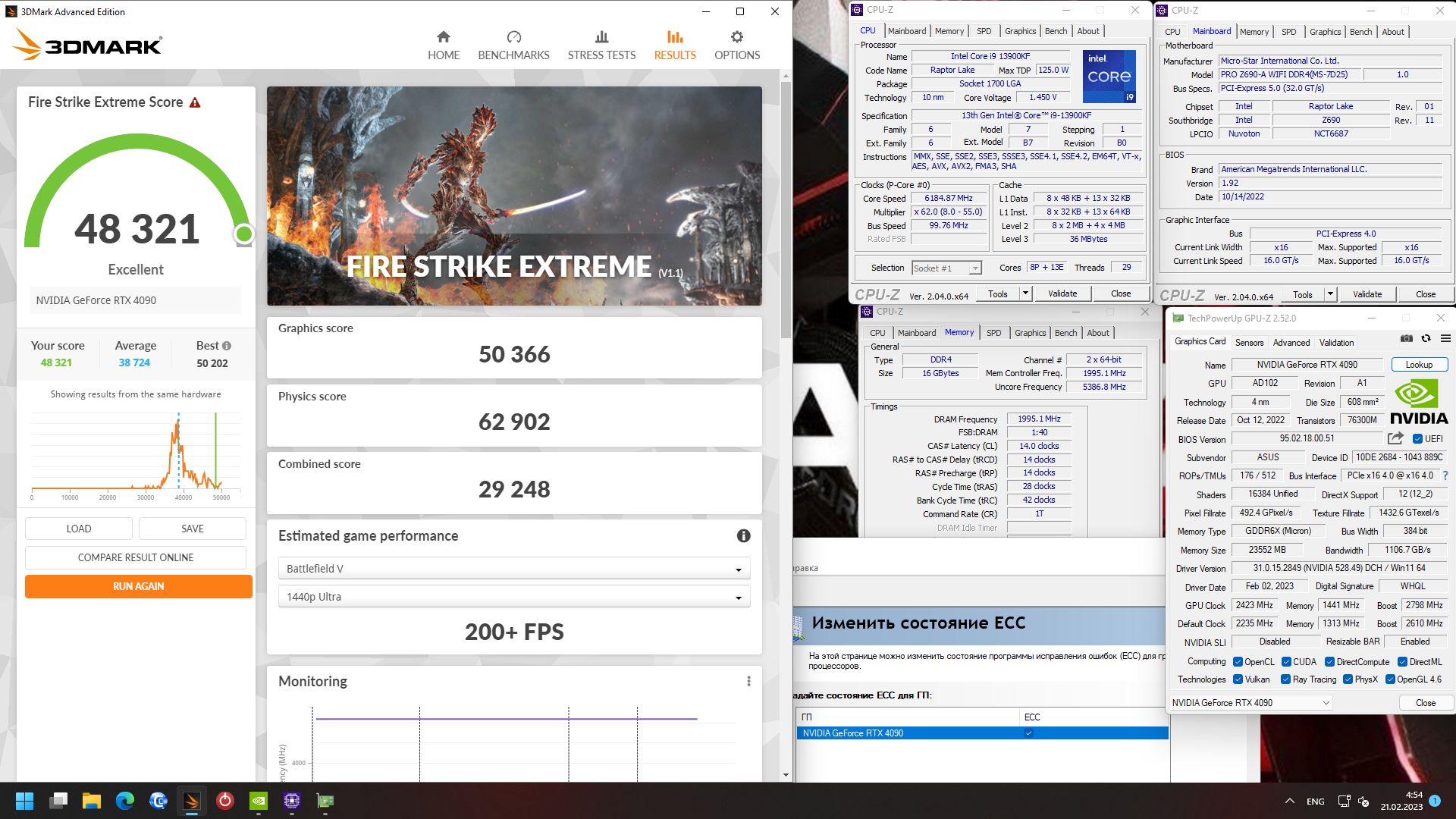Open Tools dropdown arrow in CPU-Z CPU window

coord(1025,293)
